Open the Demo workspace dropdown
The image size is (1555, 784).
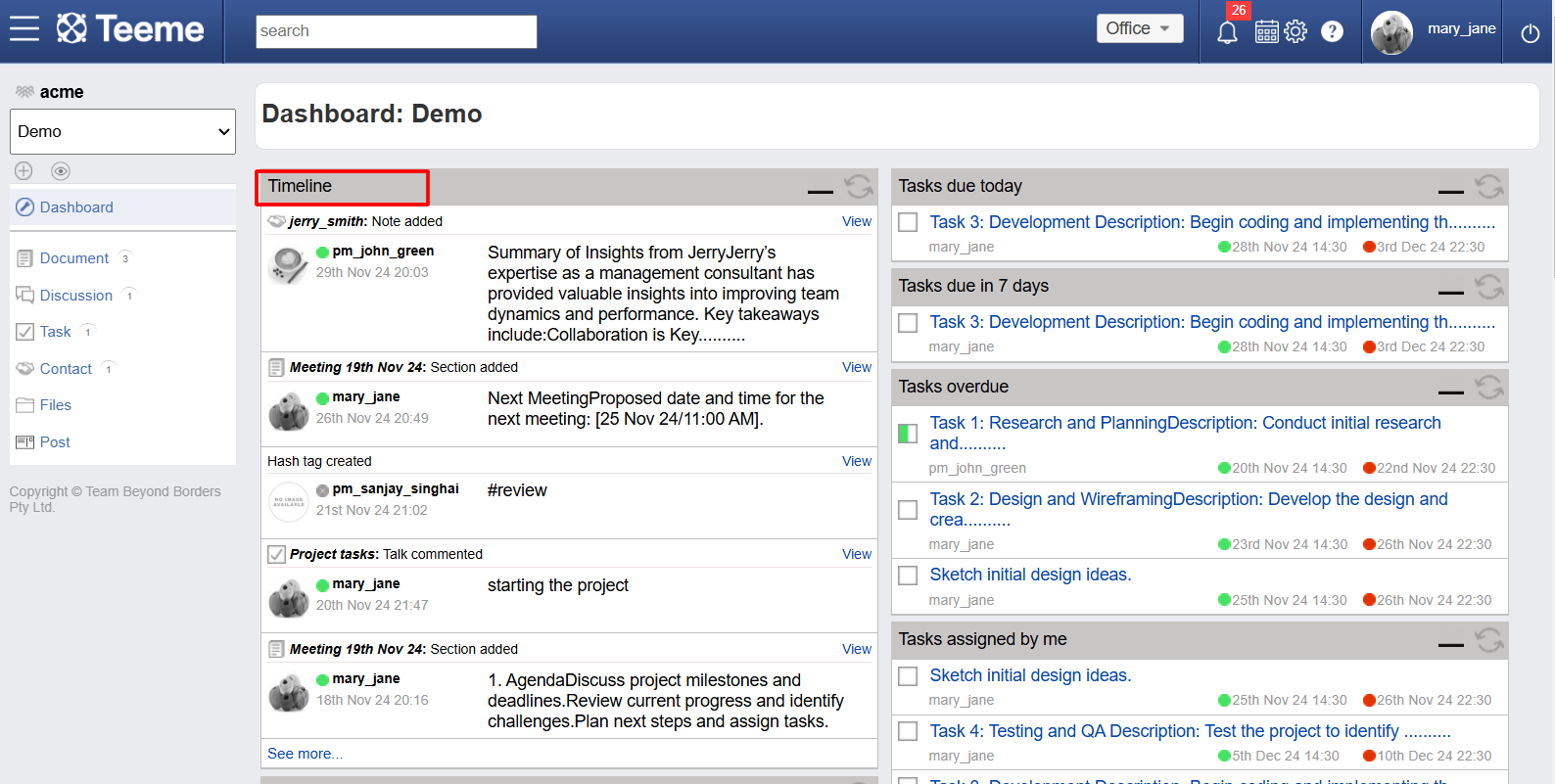[123, 131]
